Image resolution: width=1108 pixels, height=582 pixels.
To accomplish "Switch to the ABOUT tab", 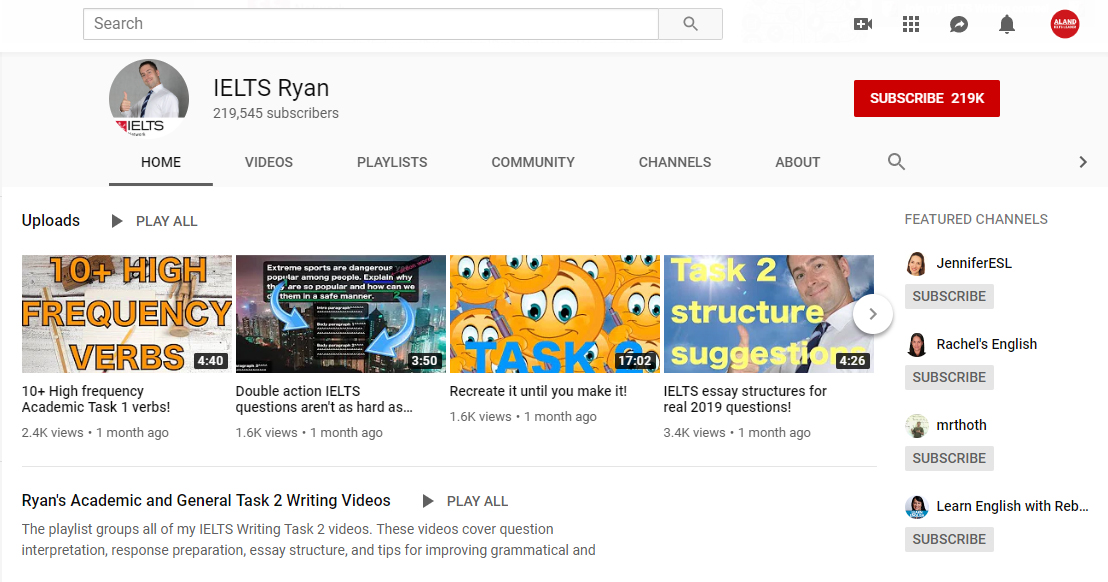I will pyautogui.click(x=797, y=162).
